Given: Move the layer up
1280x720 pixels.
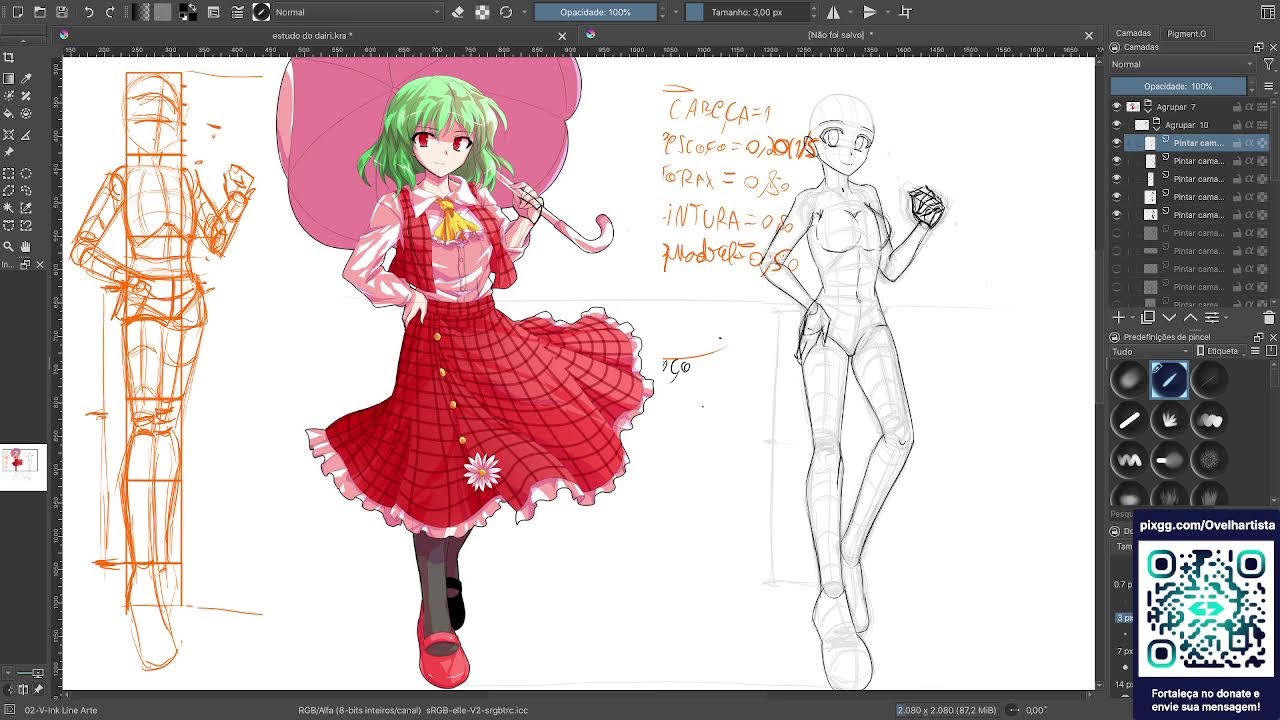Looking at the screenshot, I should [1190, 317].
